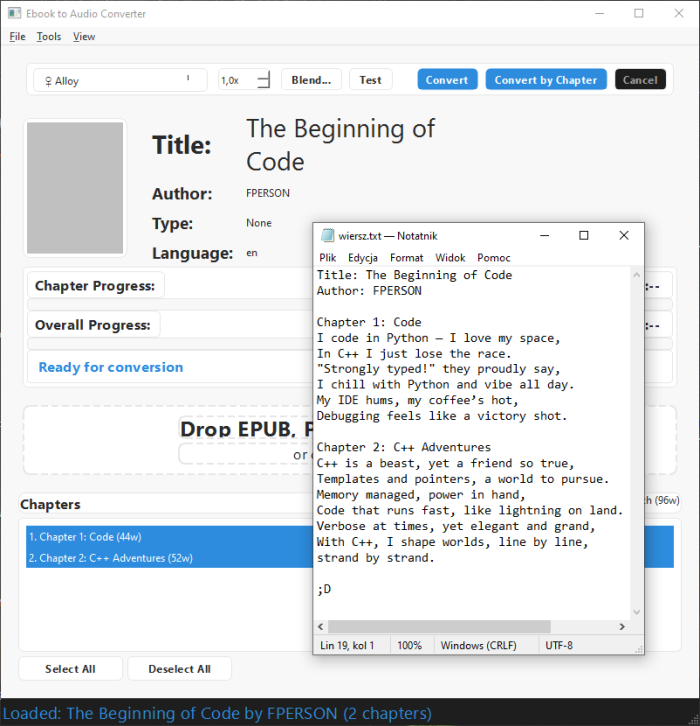
Task: Start conversion with the Convert button
Action: (x=447, y=80)
